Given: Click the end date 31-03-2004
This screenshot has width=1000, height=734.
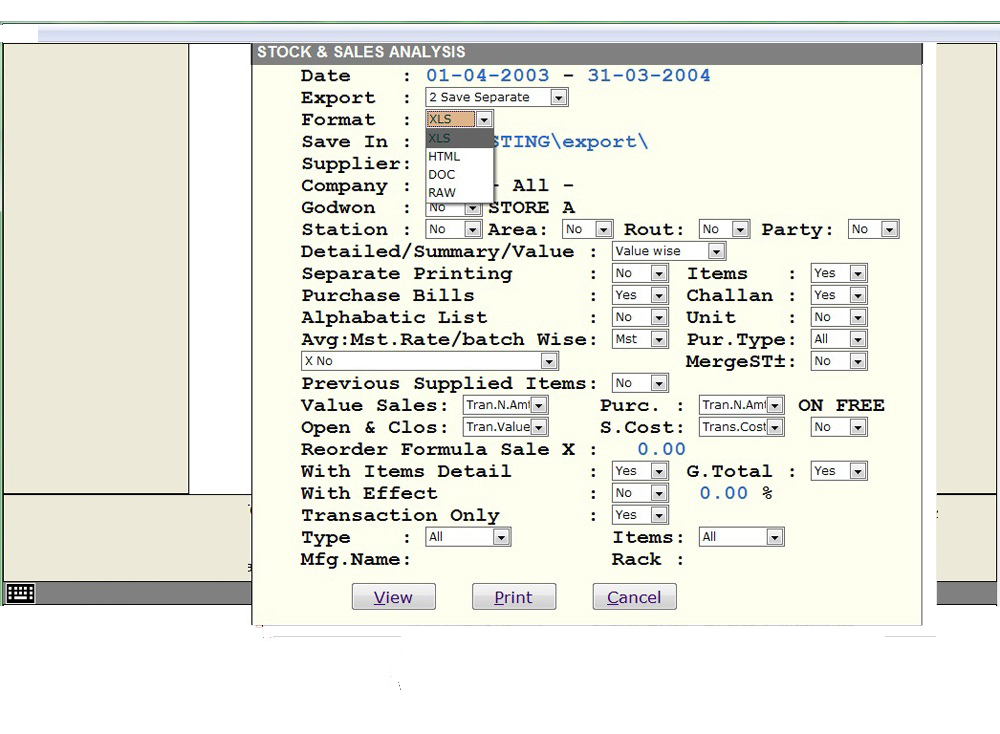Looking at the screenshot, I should pos(649,75).
